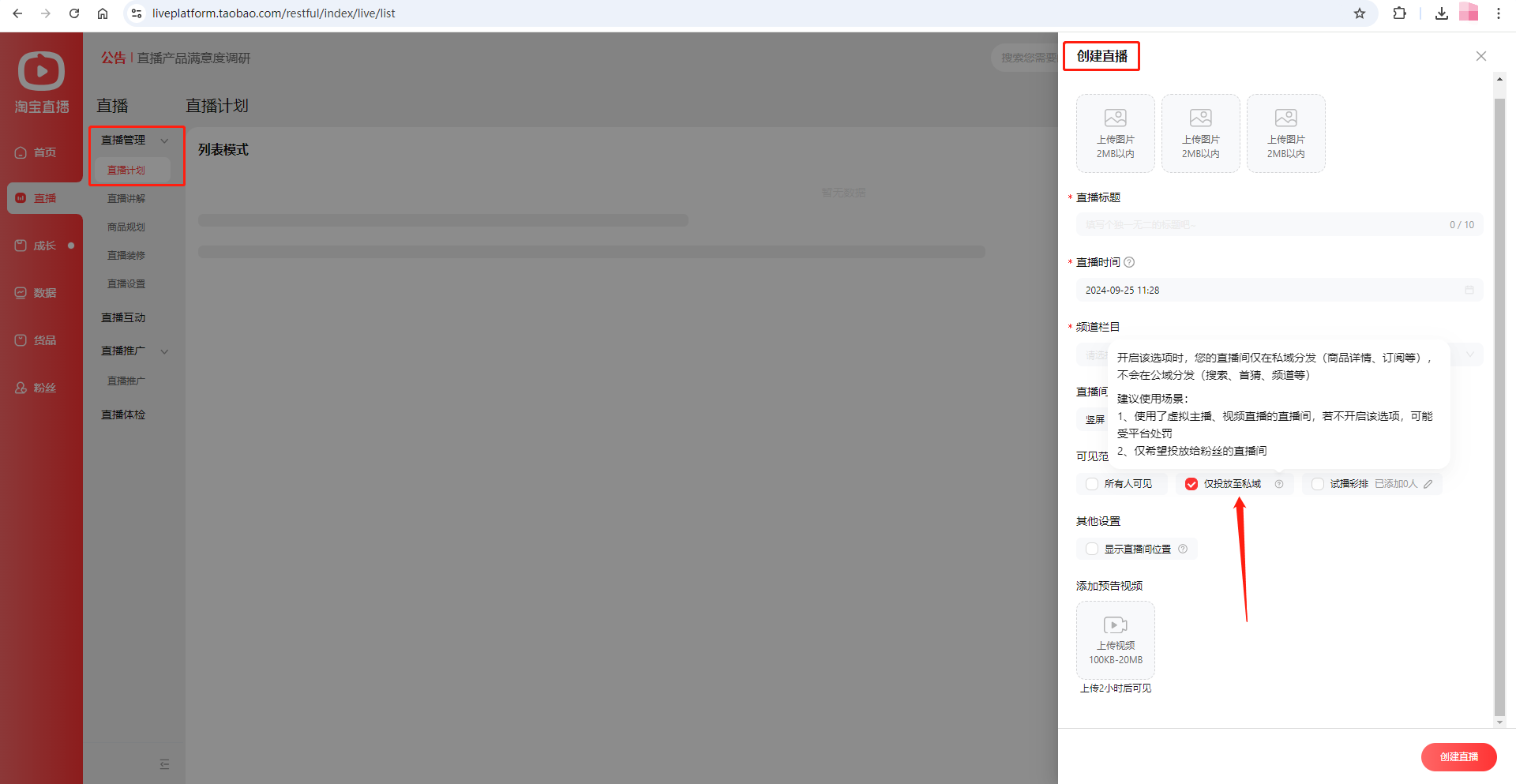The height and width of the screenshot is (784, 1516).
Task: Upload the first cover image
Action: tap(1115, 133)
